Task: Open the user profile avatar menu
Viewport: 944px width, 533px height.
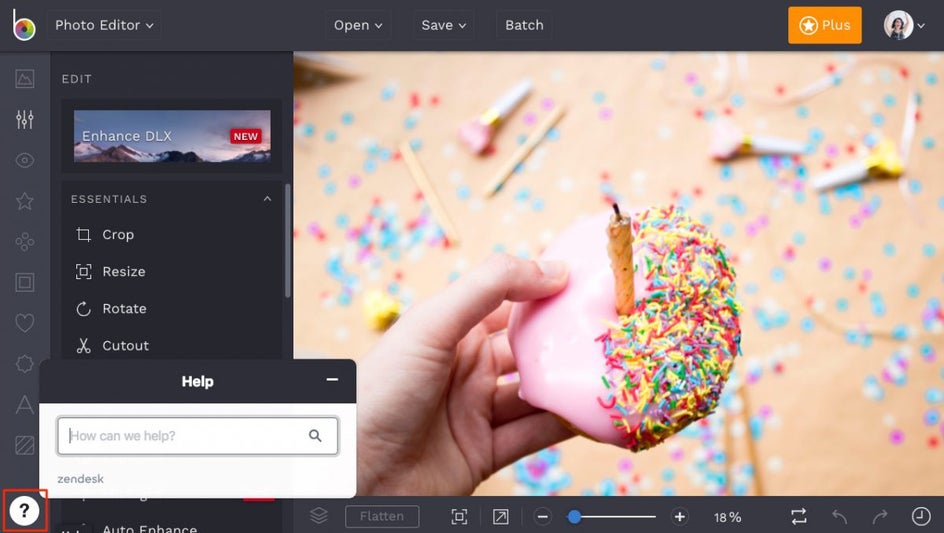Action: 904,25
